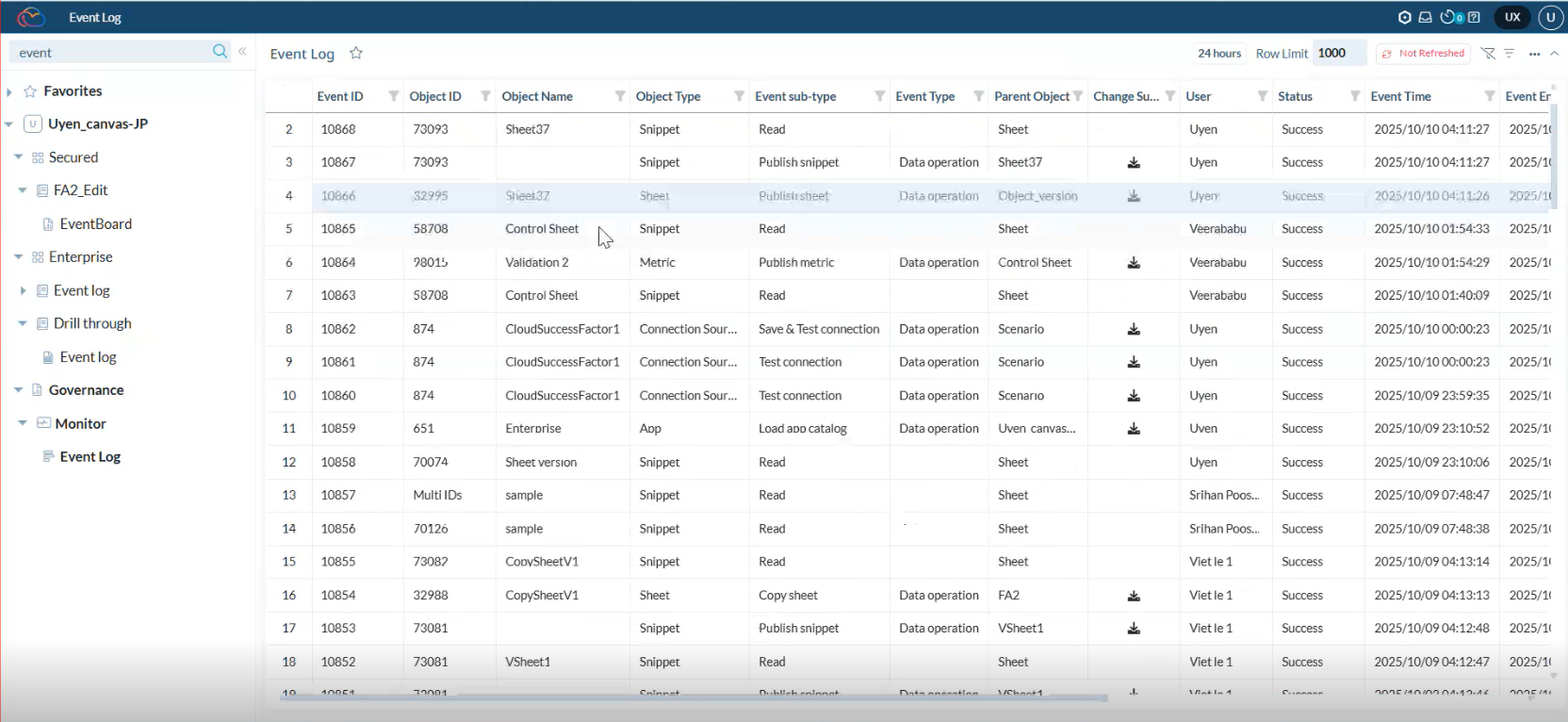Clear all filters using the crossed-funnel icon
The image size is (1568, 722).
coord(1488,54)
